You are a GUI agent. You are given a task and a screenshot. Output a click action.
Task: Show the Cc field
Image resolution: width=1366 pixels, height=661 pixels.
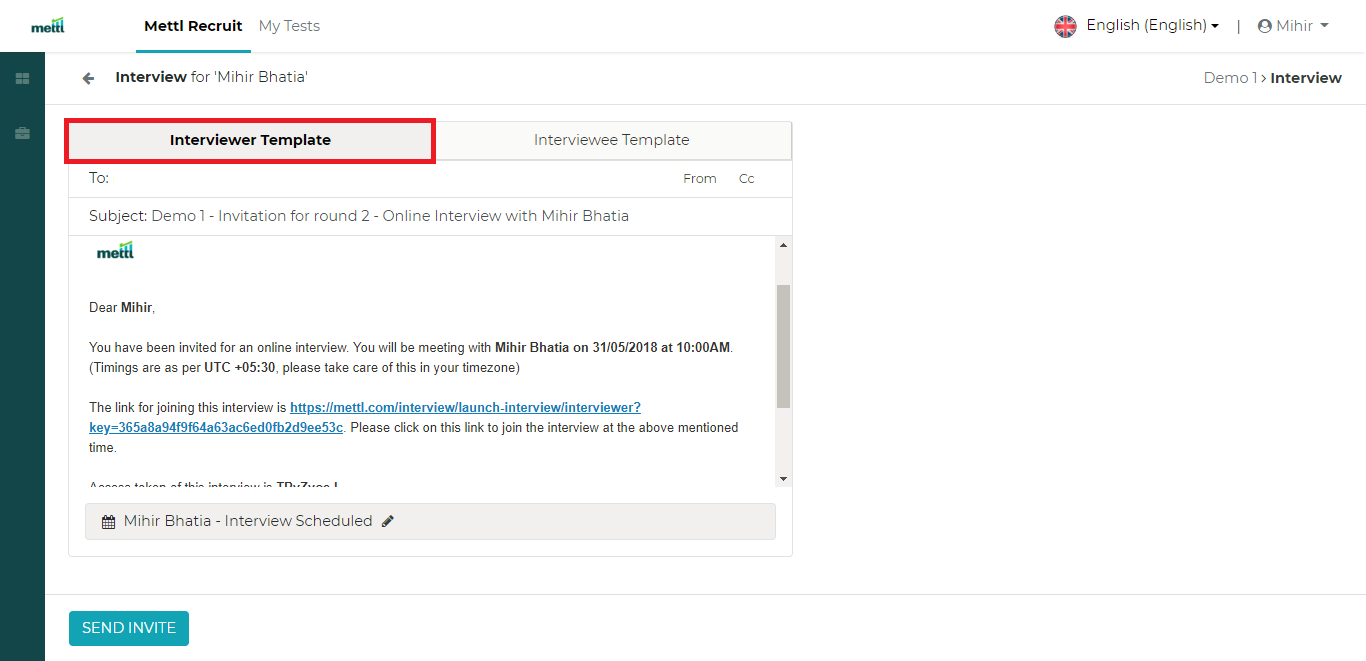(747, 179)
